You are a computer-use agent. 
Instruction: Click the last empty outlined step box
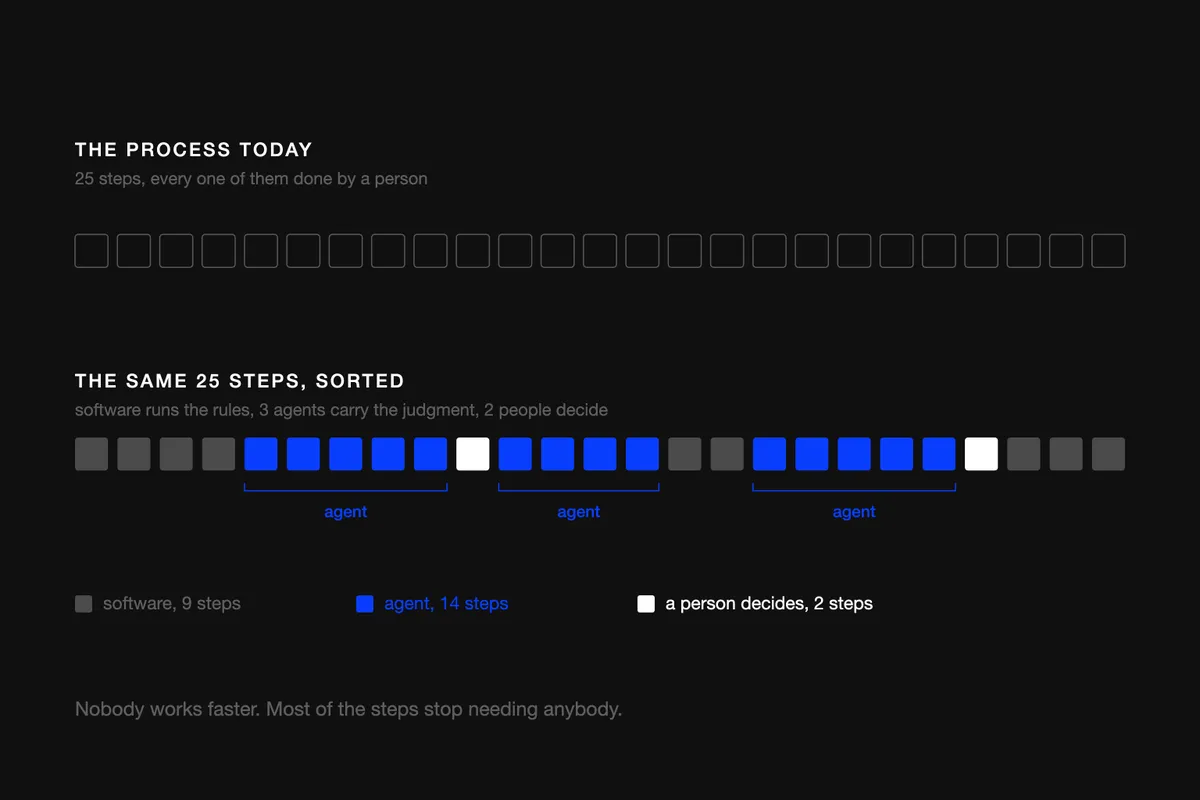tap(1108, 251)
